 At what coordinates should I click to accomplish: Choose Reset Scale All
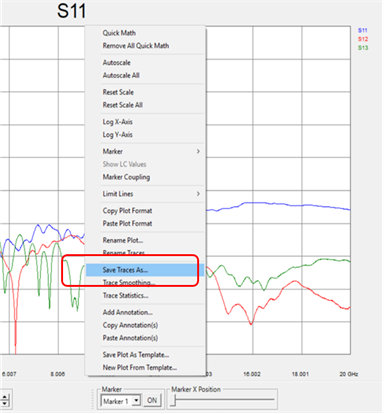[x=145, y=105]
